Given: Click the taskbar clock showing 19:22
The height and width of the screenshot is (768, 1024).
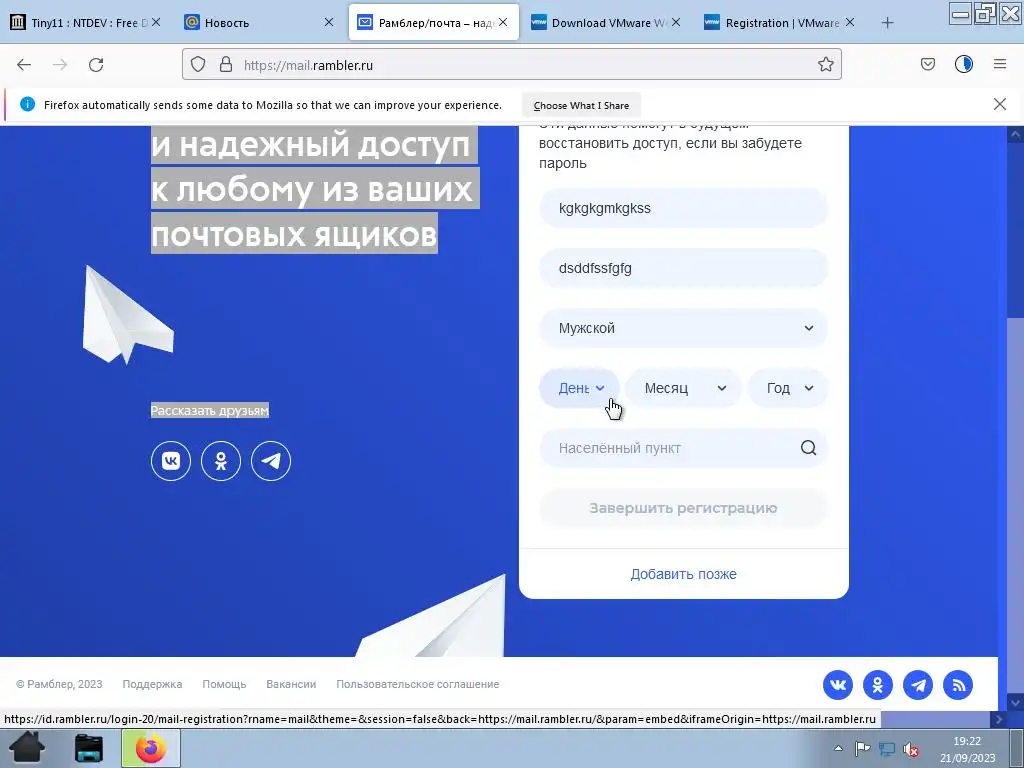Looking at the screenshot, I should 967,749.
